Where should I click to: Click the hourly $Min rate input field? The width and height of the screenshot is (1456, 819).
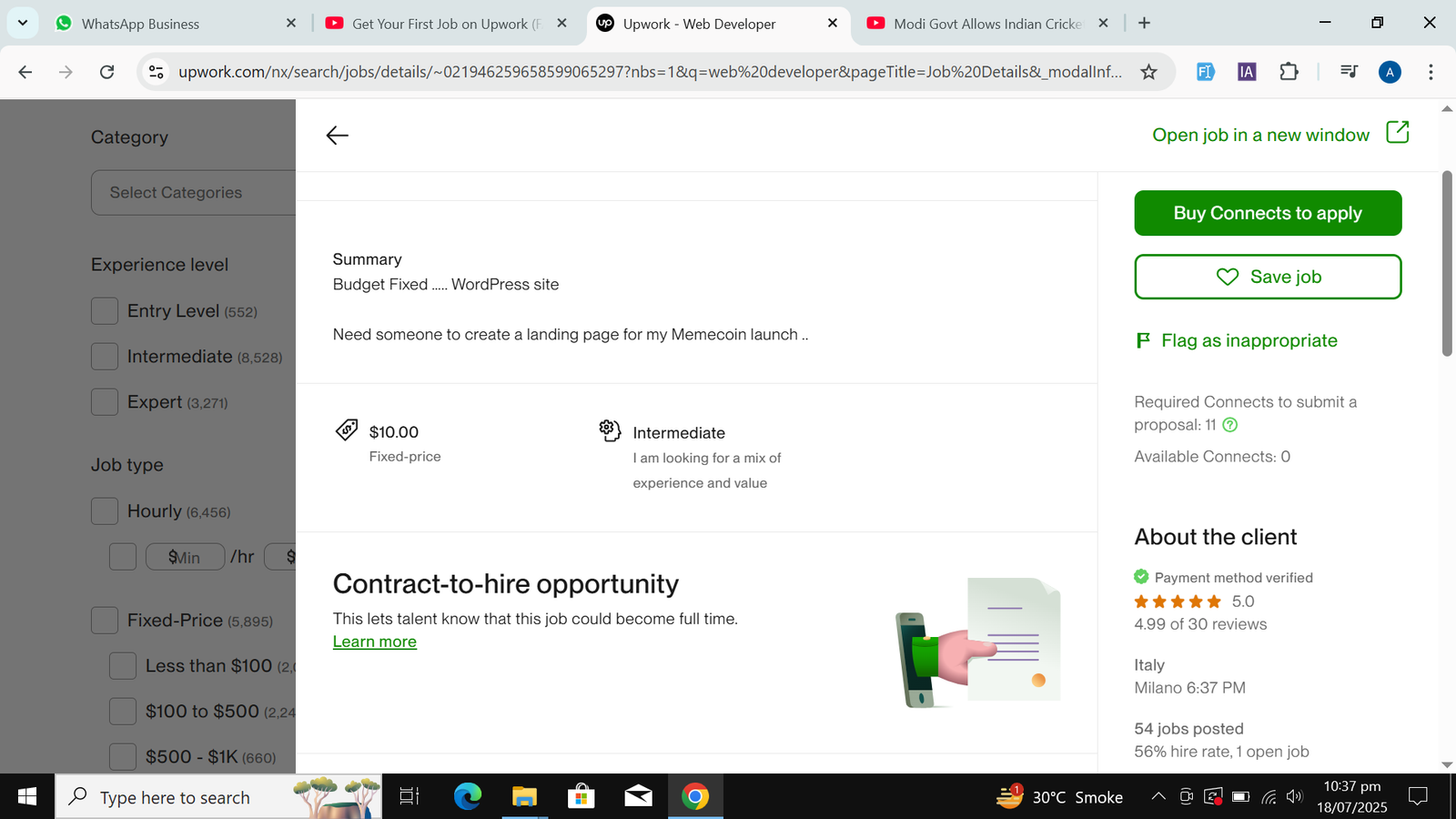[x=185, y=557]
